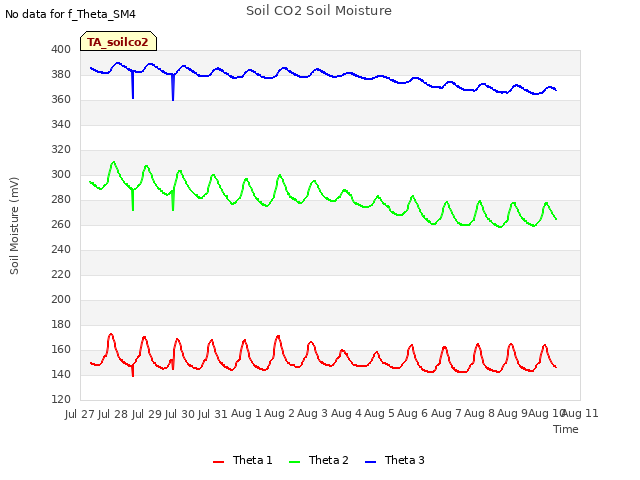Click the Jul 28 x-axis date label
Image resolution: width=640 pixels, height=480 pixels.
(113, 414)
